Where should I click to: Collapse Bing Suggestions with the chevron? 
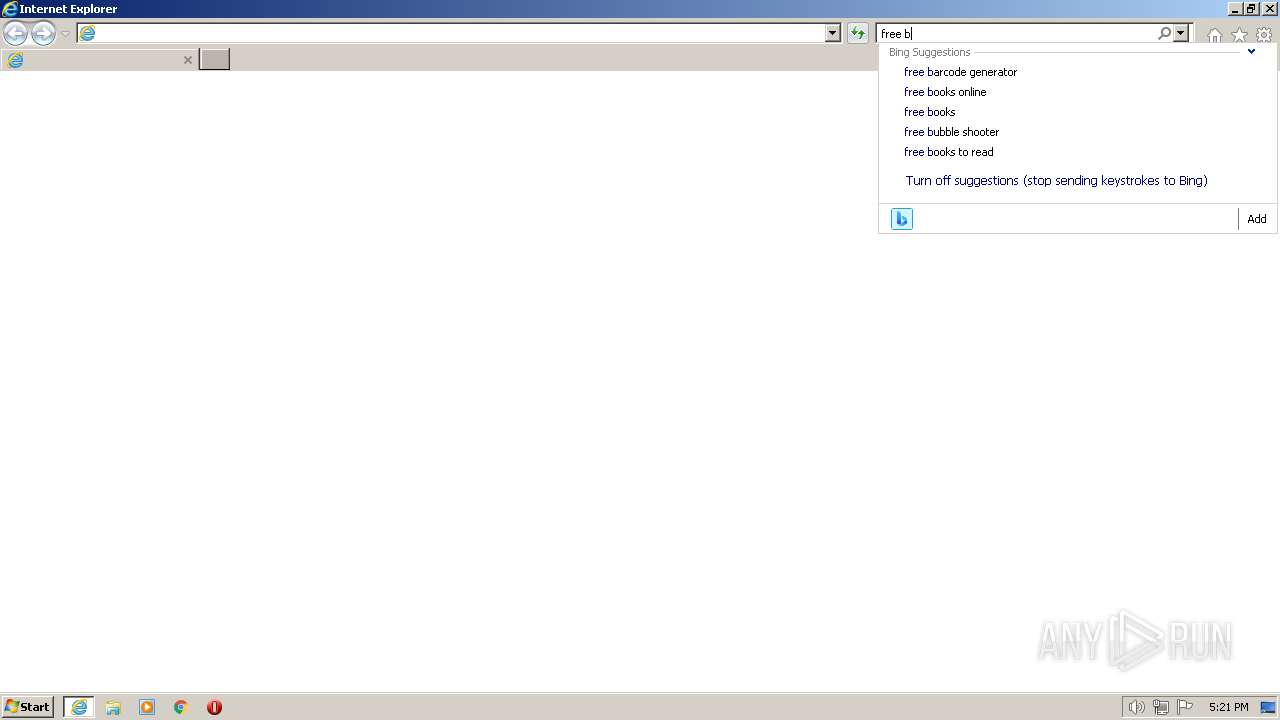(1251, 51)
